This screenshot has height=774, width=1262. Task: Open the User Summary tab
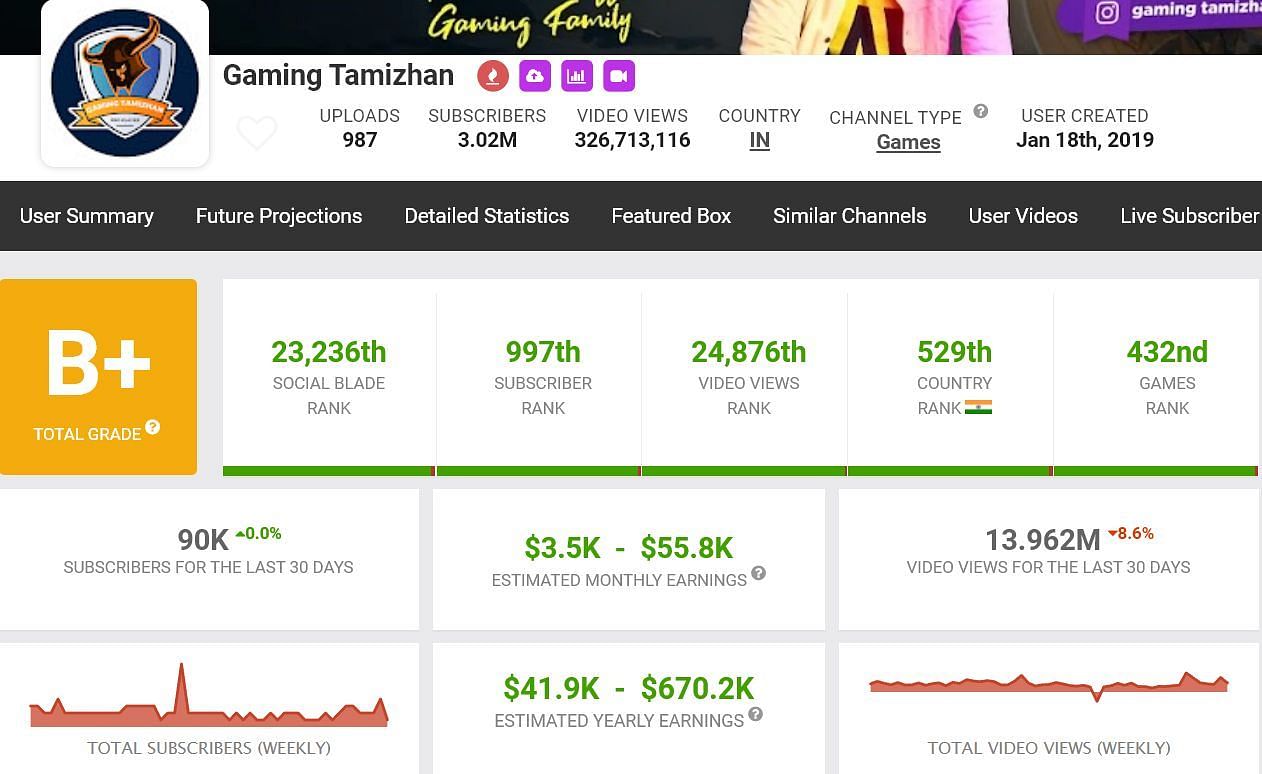87,216
